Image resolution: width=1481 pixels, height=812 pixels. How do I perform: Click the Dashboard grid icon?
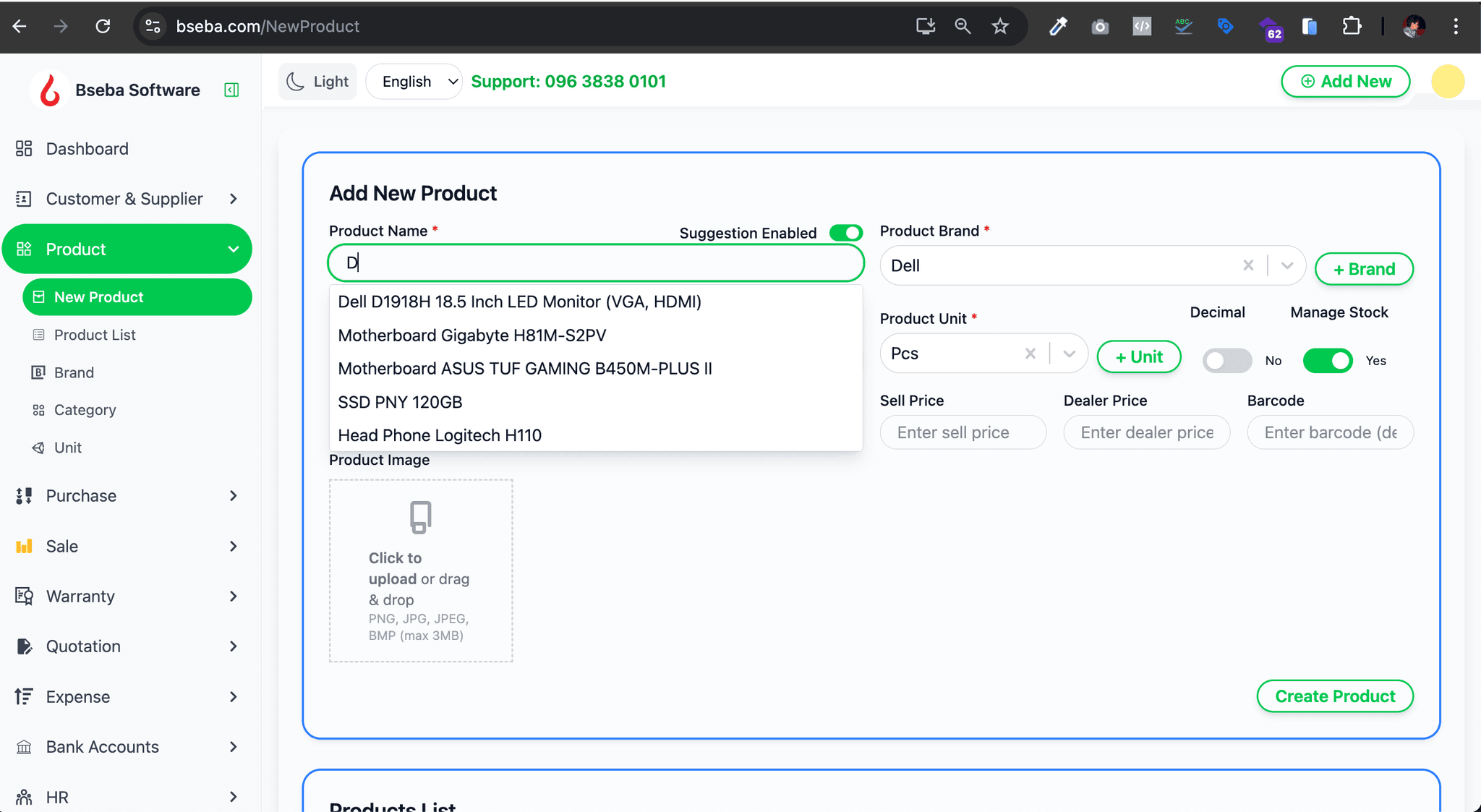point(24,148)
